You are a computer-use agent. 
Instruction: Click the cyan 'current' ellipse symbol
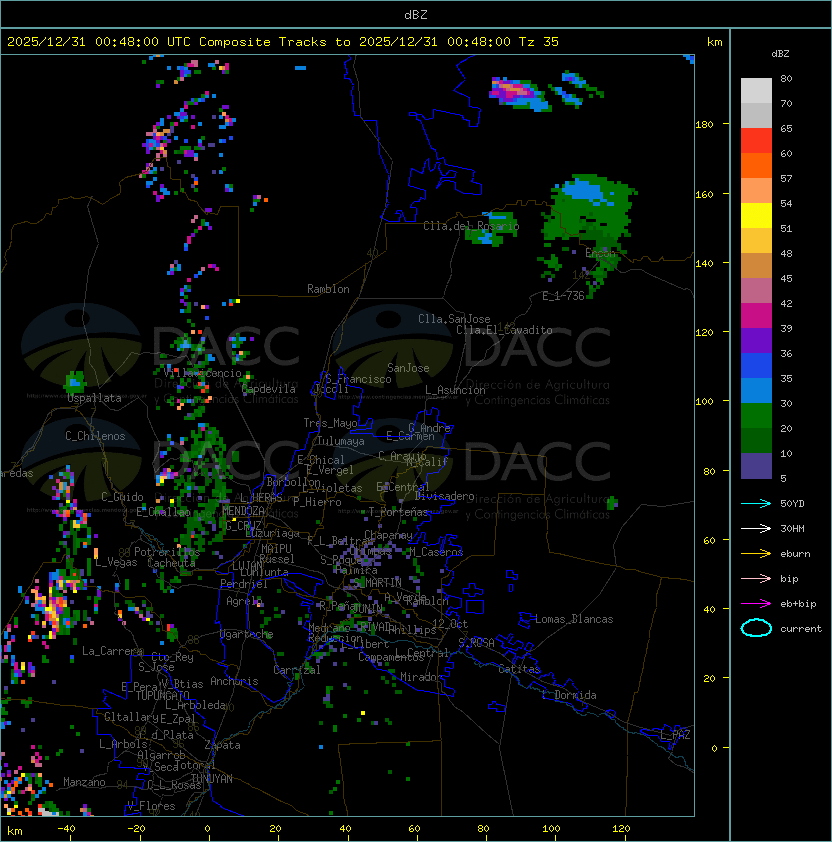point(756,628)
